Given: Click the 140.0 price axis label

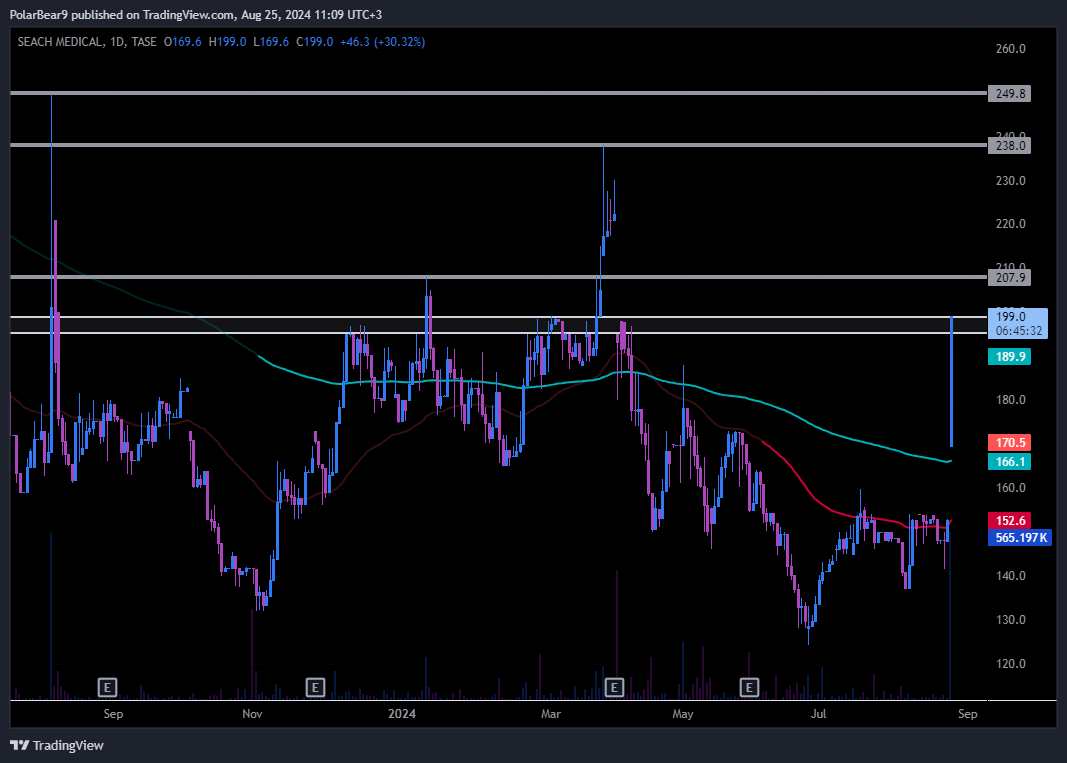Looking at the screenshot, I should coord(1011,576).
